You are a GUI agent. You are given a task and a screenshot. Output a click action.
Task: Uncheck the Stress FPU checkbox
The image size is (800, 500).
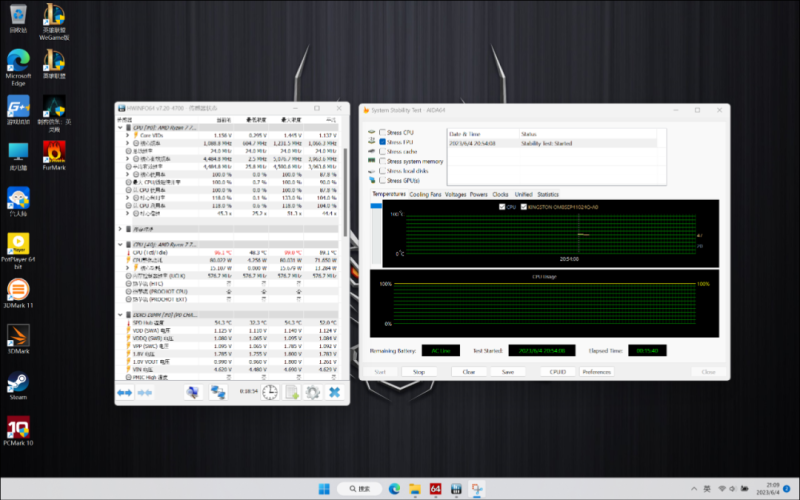(x=383, y=142)
